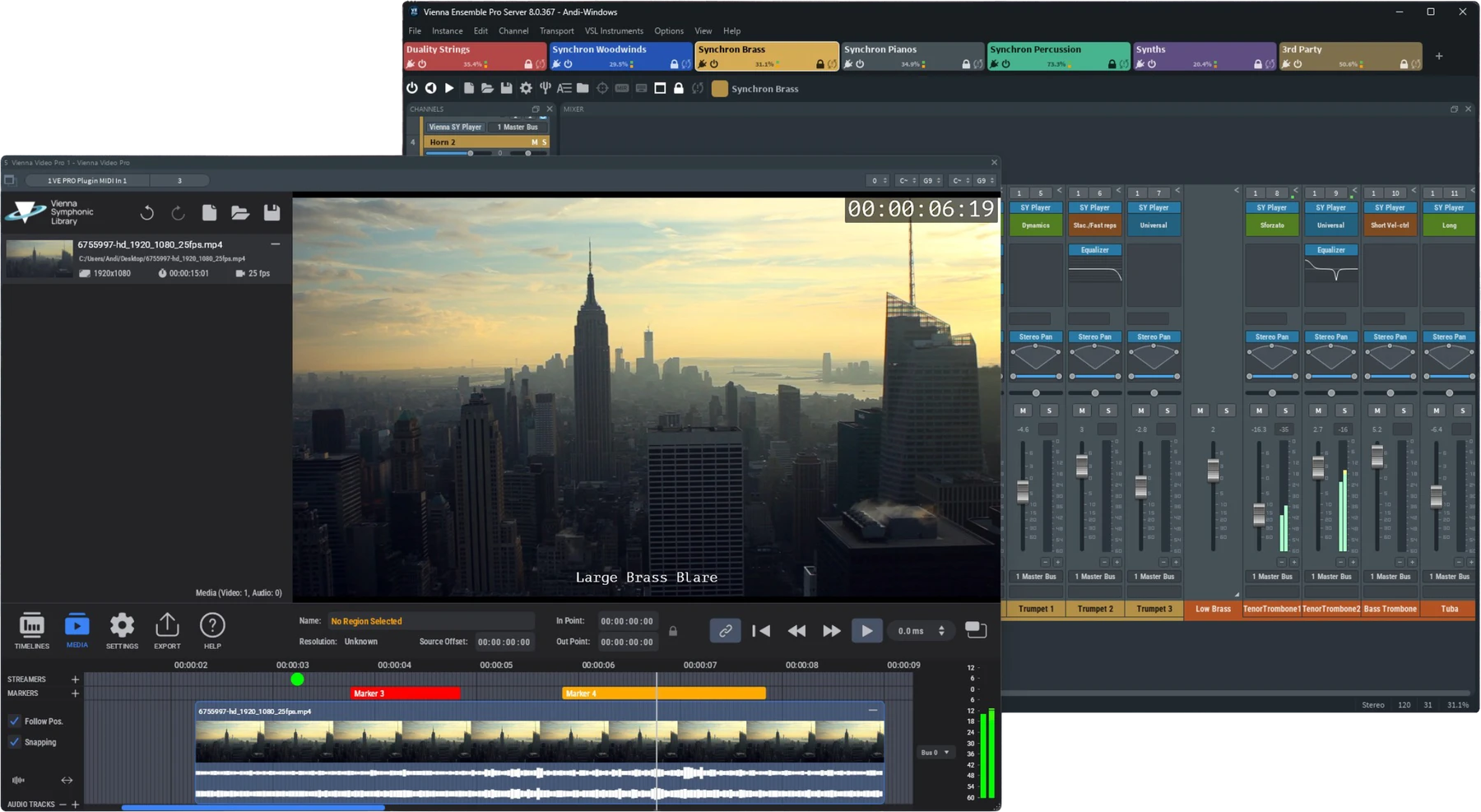Open the VSL Instruments menu

click(615, 31)
